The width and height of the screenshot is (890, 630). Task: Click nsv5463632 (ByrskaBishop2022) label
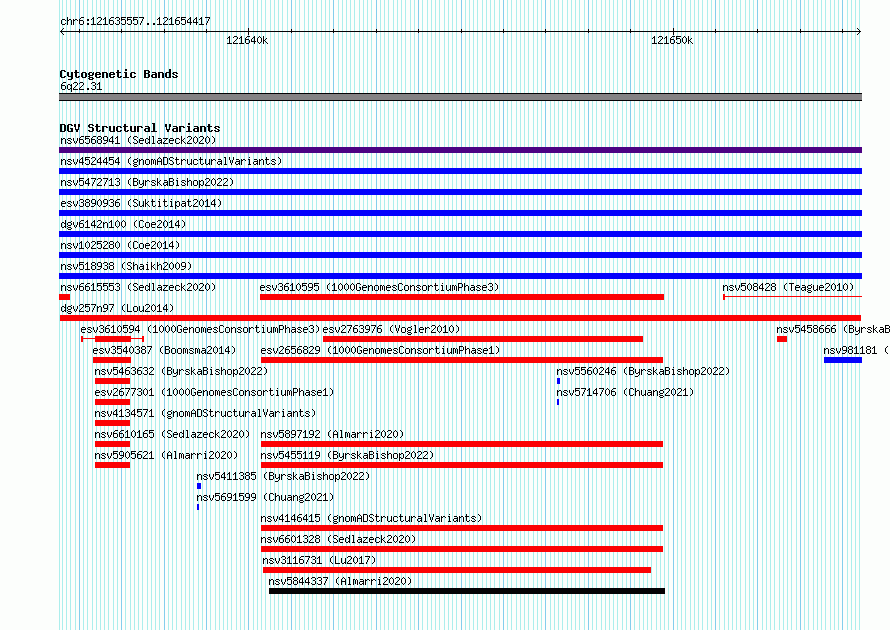tap(181, 371)
